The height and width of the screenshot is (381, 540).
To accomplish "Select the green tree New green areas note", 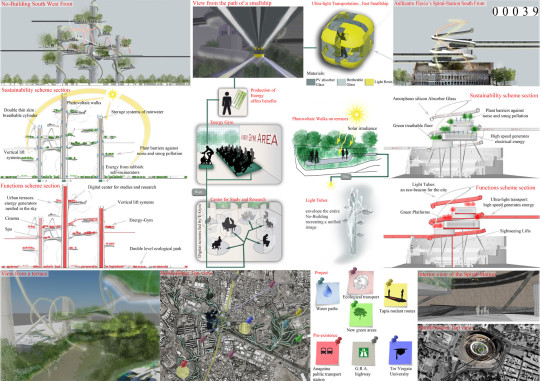I will point(361,315).
